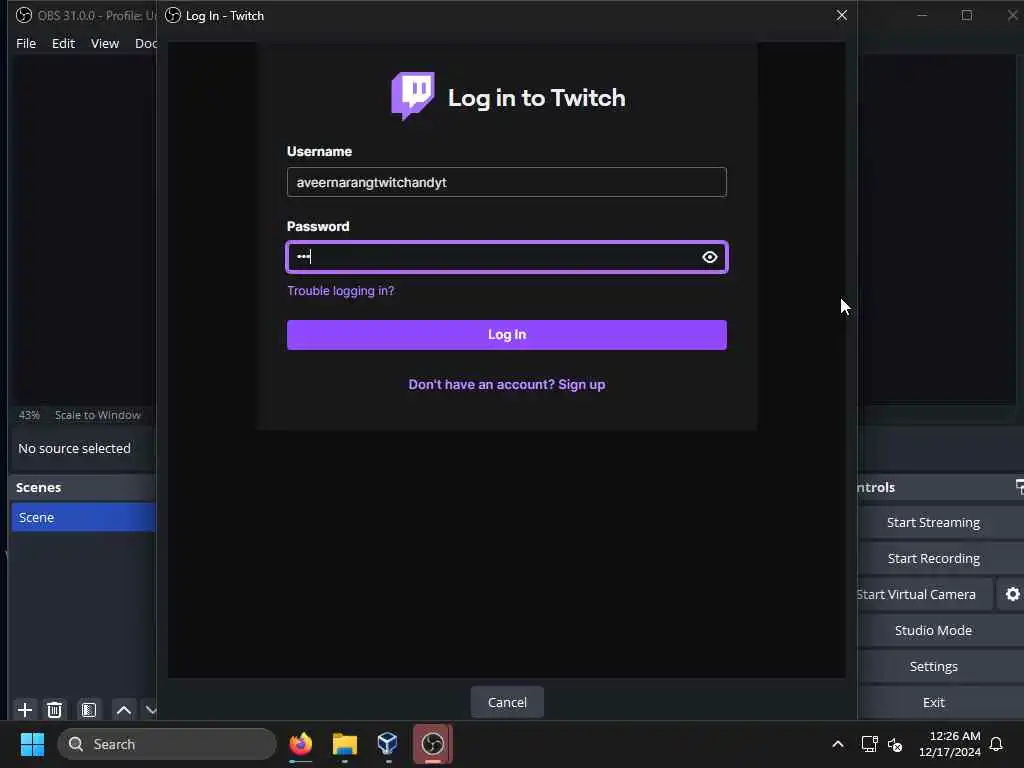The height and width of the screenshot is (768, 1024).
Task: Click OBS Studio taskbar icon
Action: [x=432, y=744]
